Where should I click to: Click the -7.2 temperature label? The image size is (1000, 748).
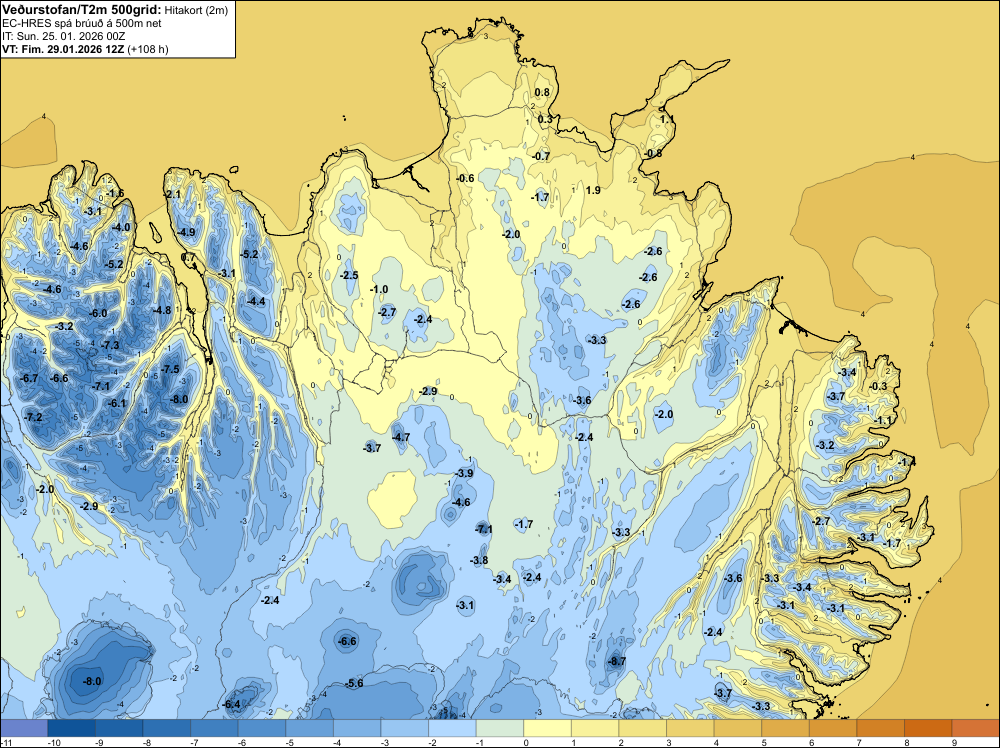coord(33,417)
